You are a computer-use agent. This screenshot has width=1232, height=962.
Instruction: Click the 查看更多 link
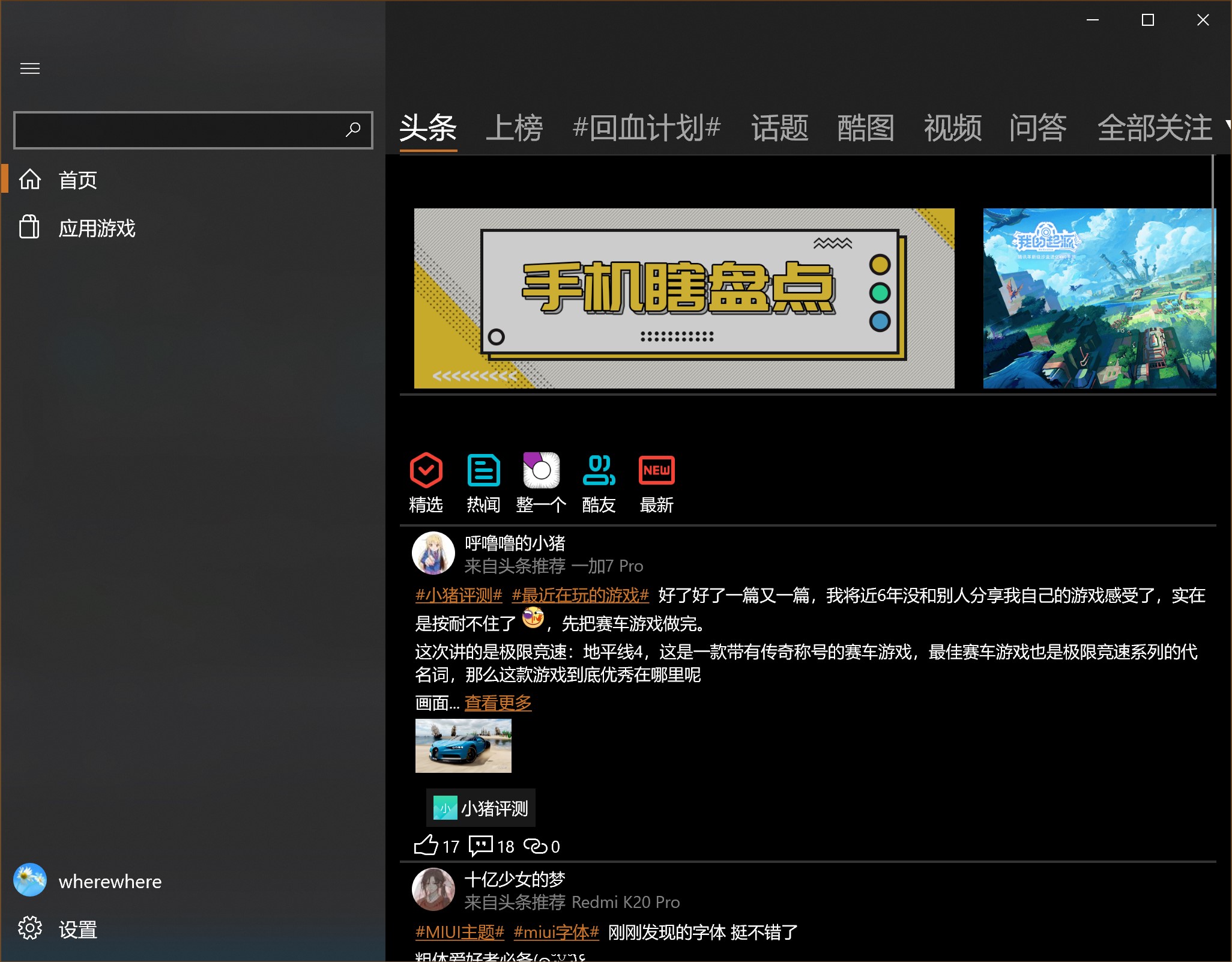(498, 702)
